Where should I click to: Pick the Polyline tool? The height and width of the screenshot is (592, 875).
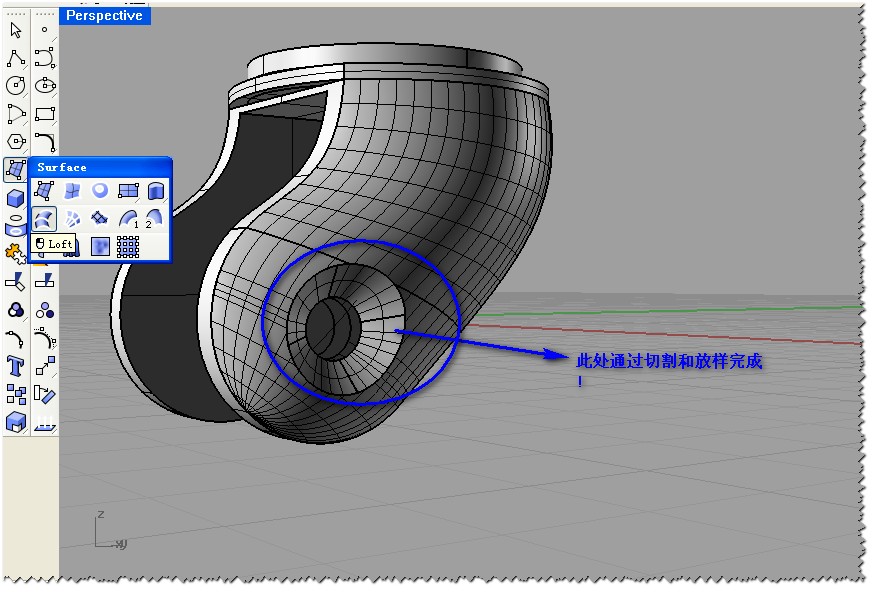coord(16,57)
